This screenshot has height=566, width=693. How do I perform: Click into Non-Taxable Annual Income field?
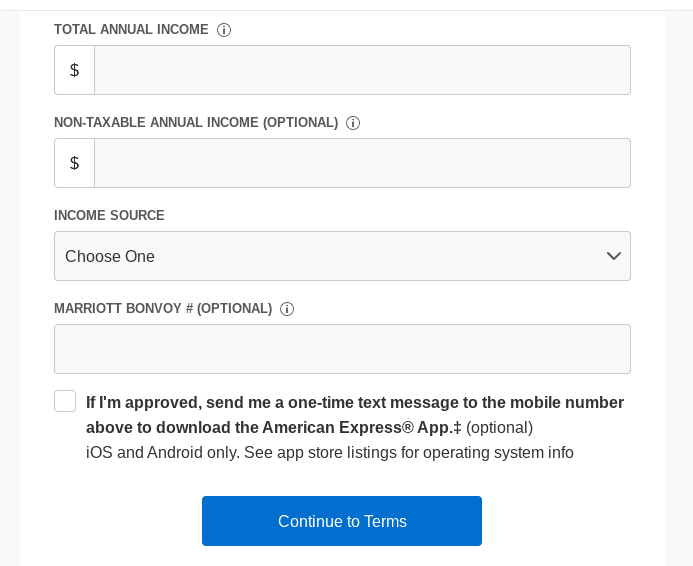click(x=362, y=163)
